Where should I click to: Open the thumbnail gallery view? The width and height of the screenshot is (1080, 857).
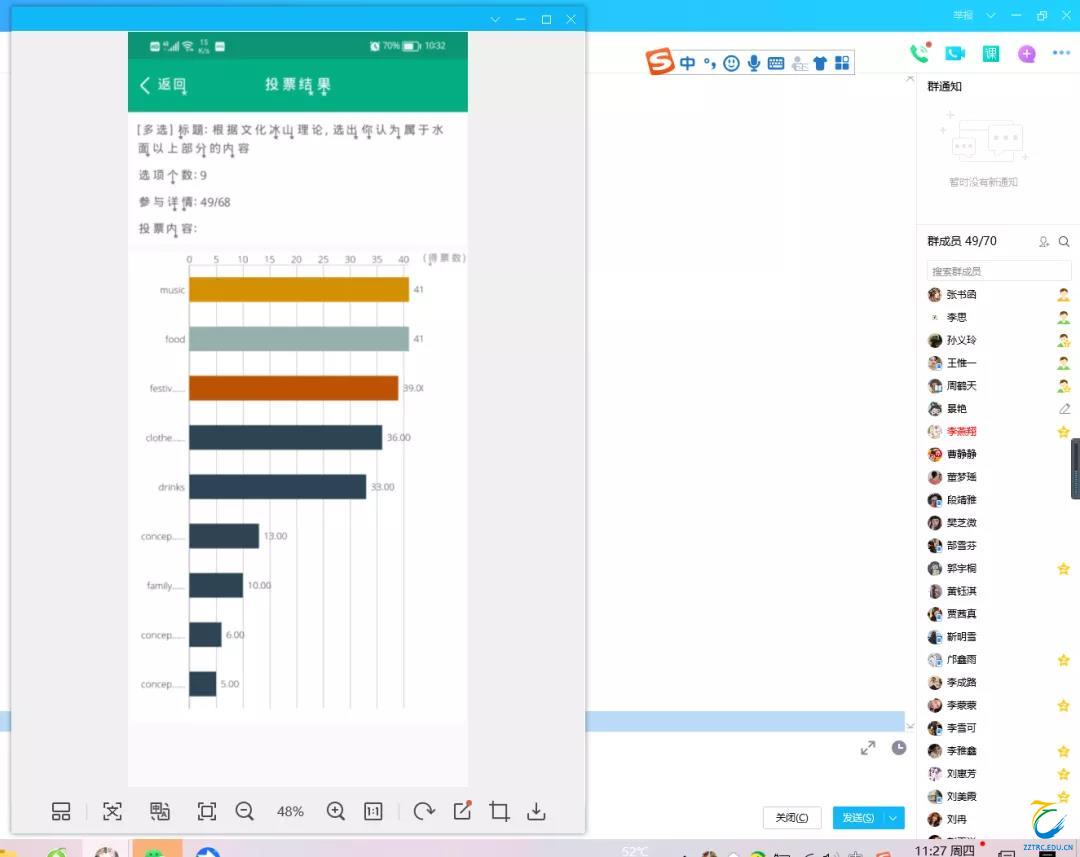[x=61, y=811]
